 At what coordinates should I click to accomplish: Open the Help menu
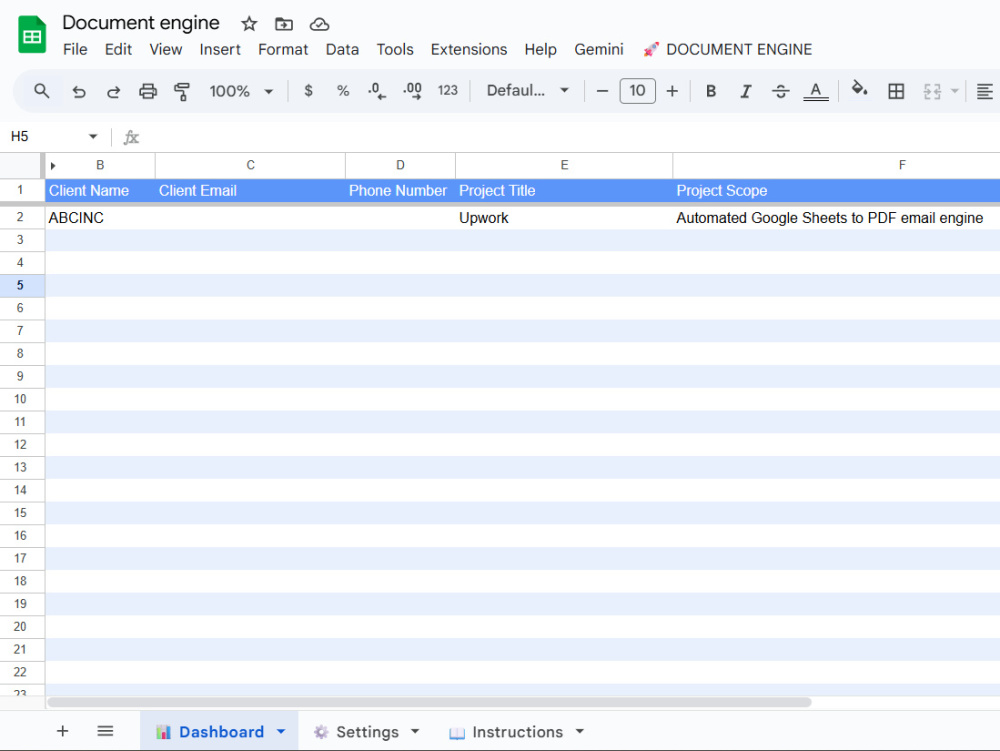[541, 50]
